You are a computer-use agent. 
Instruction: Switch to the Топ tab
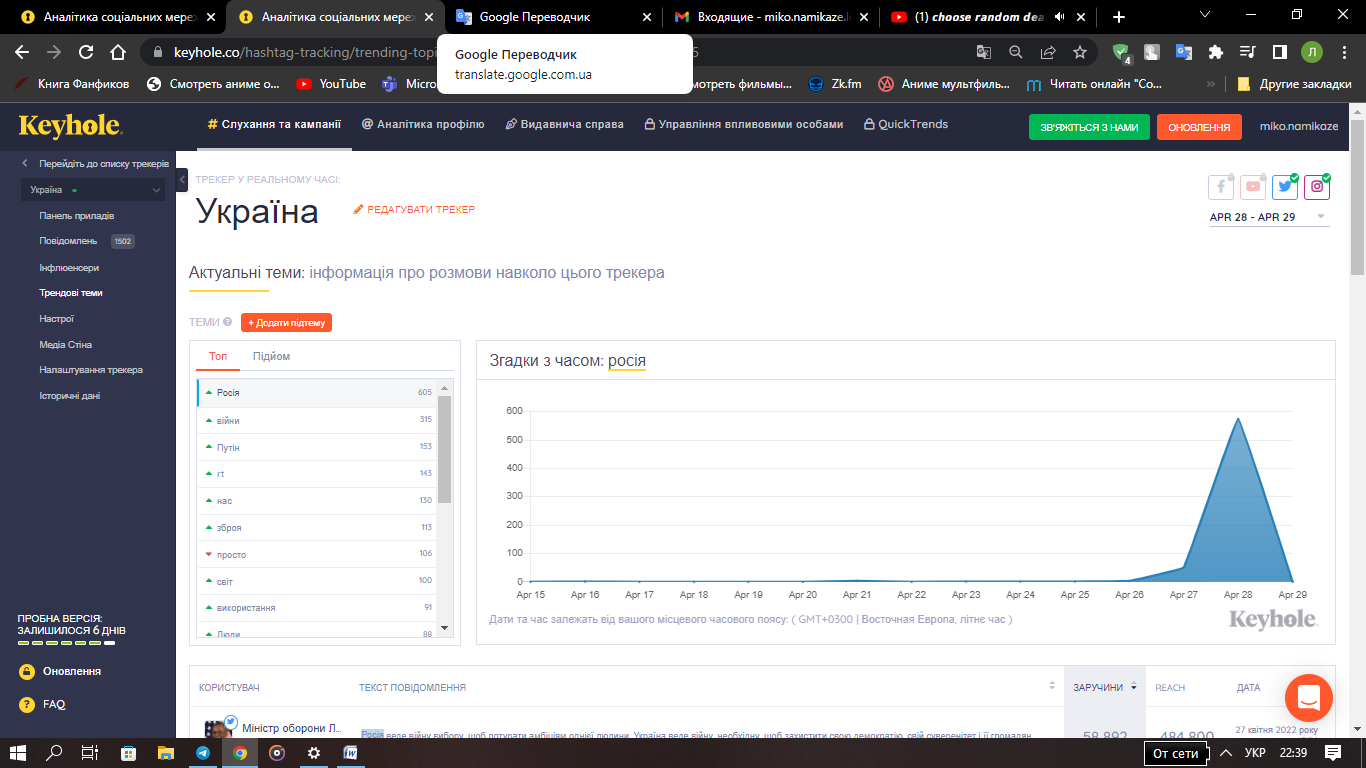coord(218,356)
